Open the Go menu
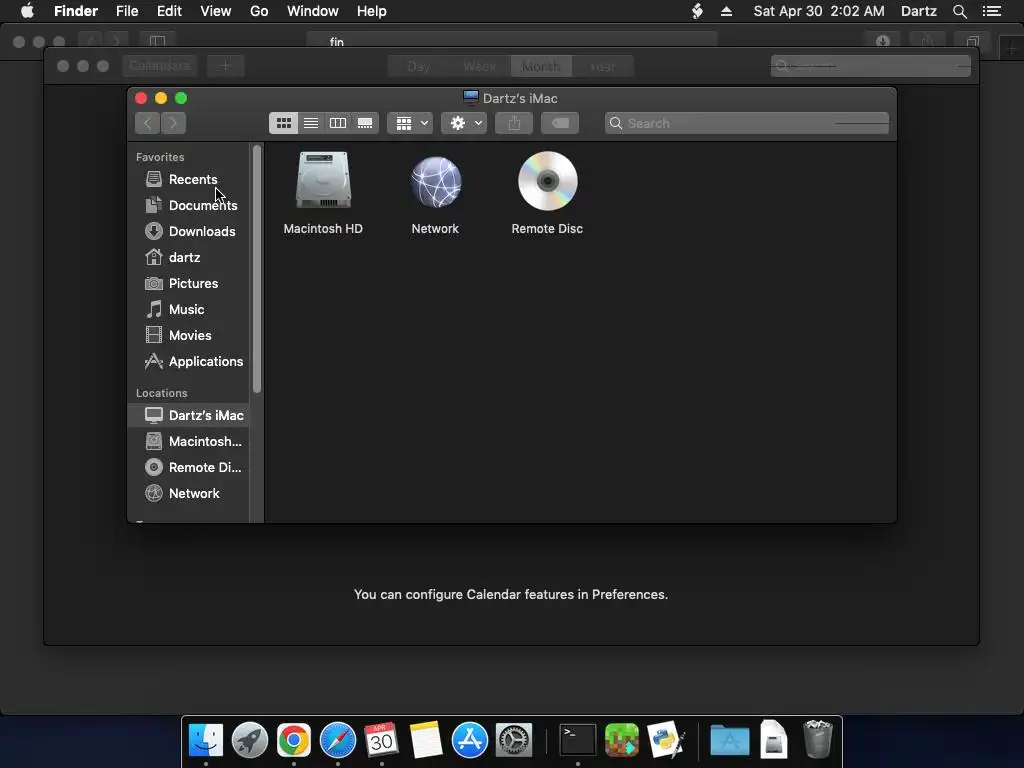 point(259,11)
